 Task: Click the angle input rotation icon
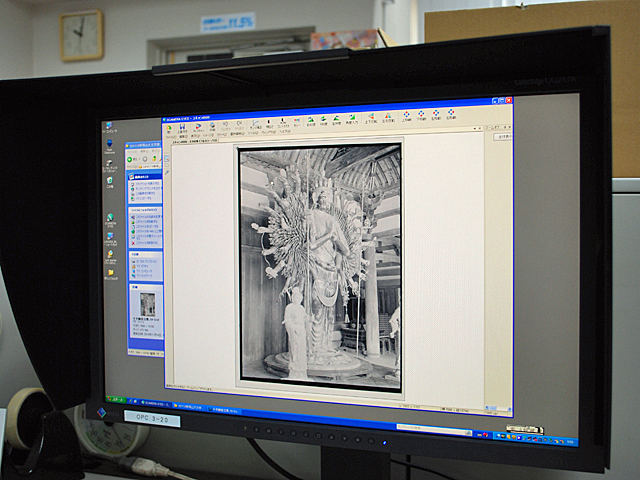click(x=351, y=119)
